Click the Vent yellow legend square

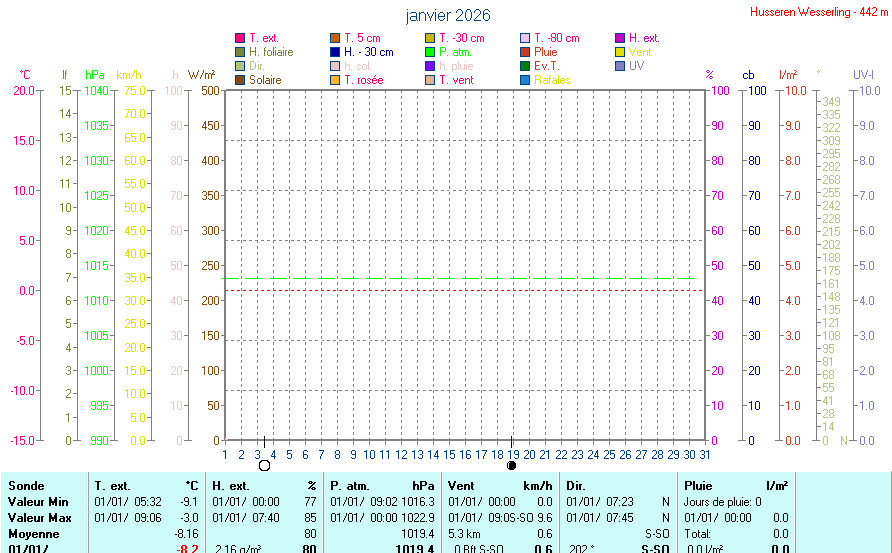[620, 52]
